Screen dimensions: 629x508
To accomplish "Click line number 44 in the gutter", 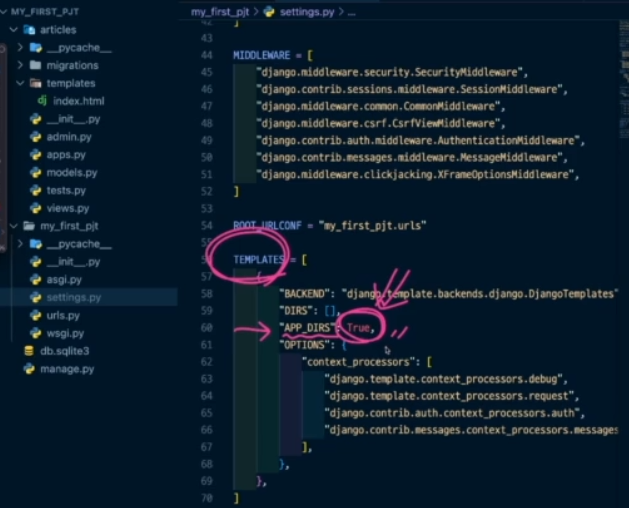I will point(207,55).
